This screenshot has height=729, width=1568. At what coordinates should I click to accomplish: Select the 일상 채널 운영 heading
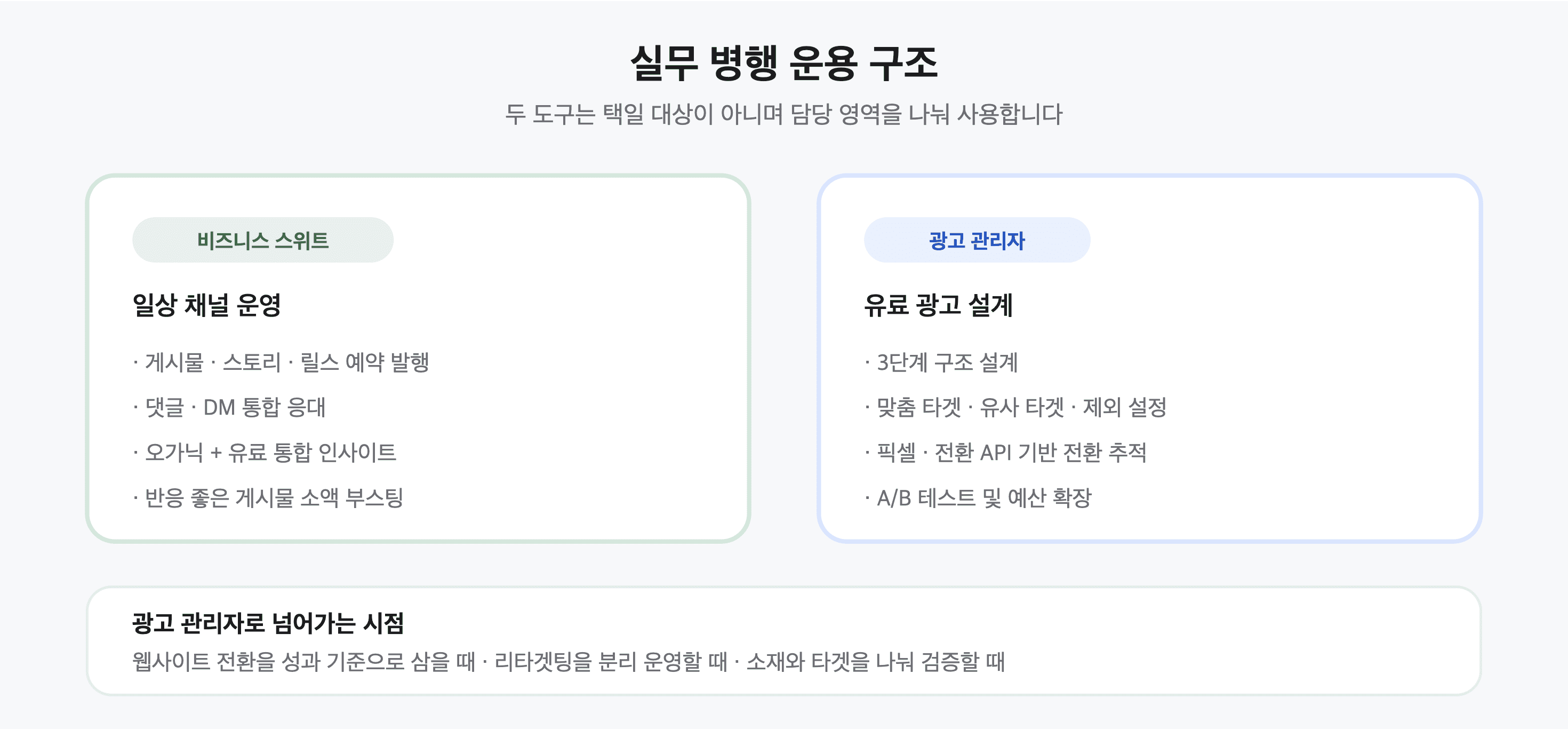(x=206, y=305)
